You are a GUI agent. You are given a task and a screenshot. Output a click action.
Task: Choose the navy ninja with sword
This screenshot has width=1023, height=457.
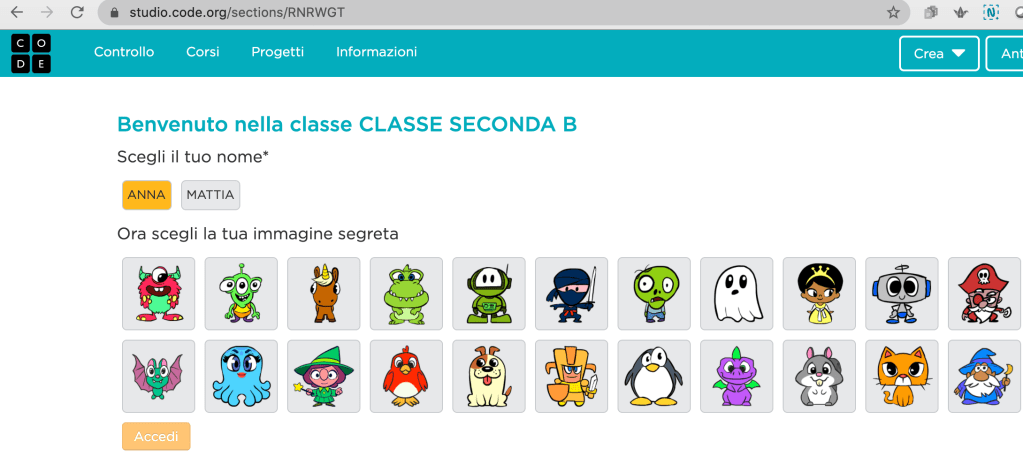point(572,294)
